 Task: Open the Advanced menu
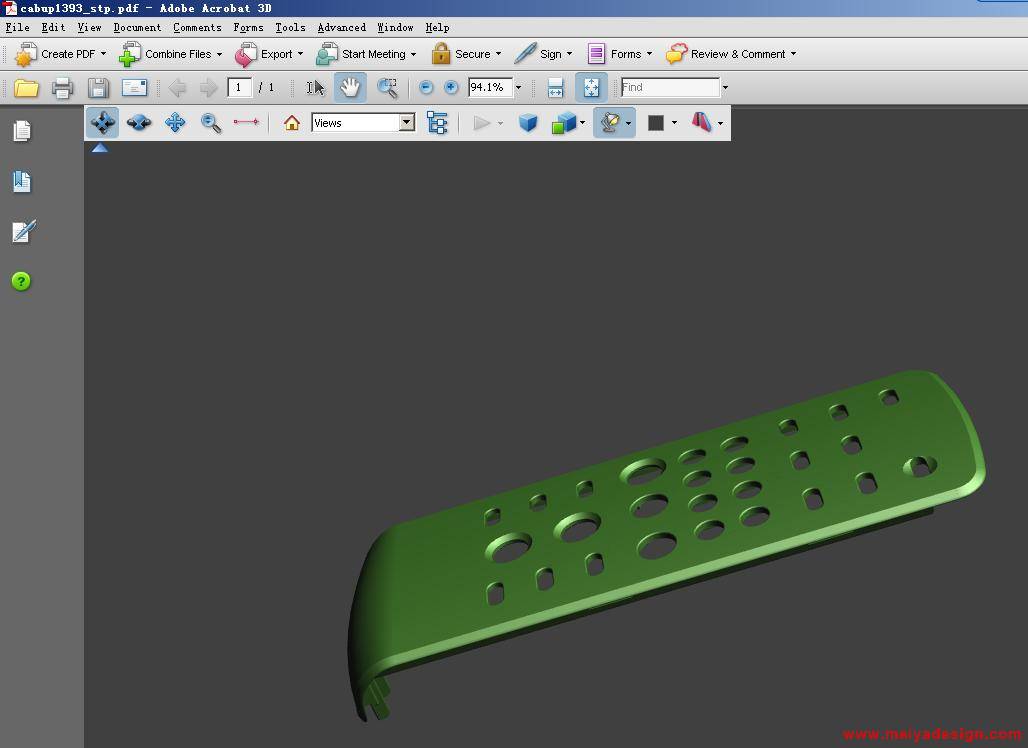[342, 28]
